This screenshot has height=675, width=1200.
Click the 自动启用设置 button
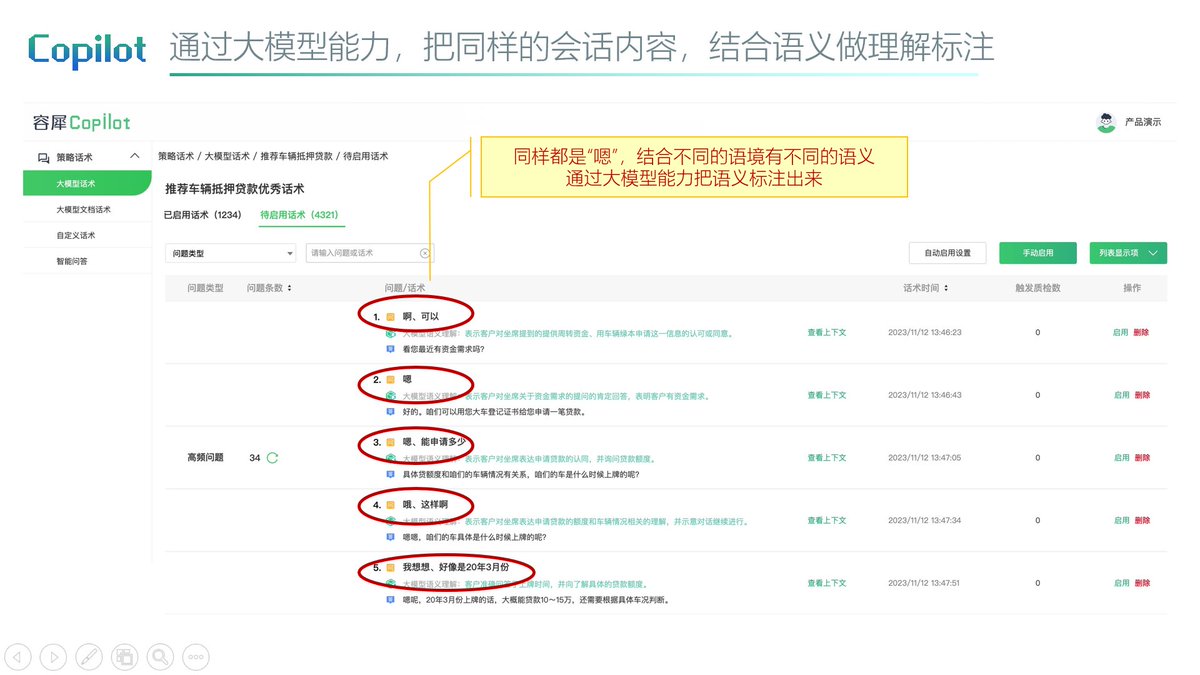(x=947, y=253)
